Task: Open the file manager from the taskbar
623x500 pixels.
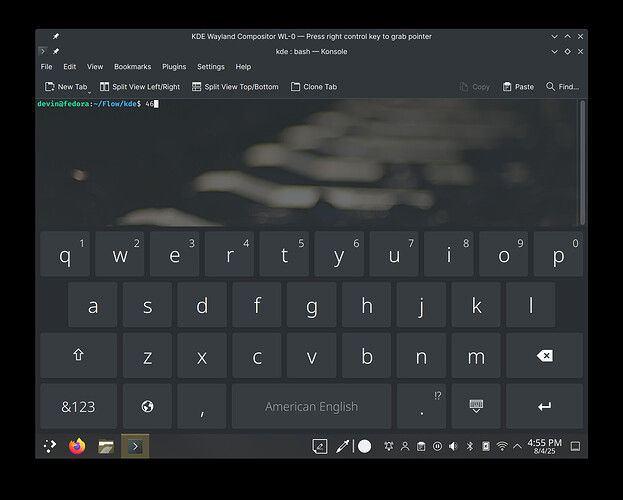Action: coord(106,446)
